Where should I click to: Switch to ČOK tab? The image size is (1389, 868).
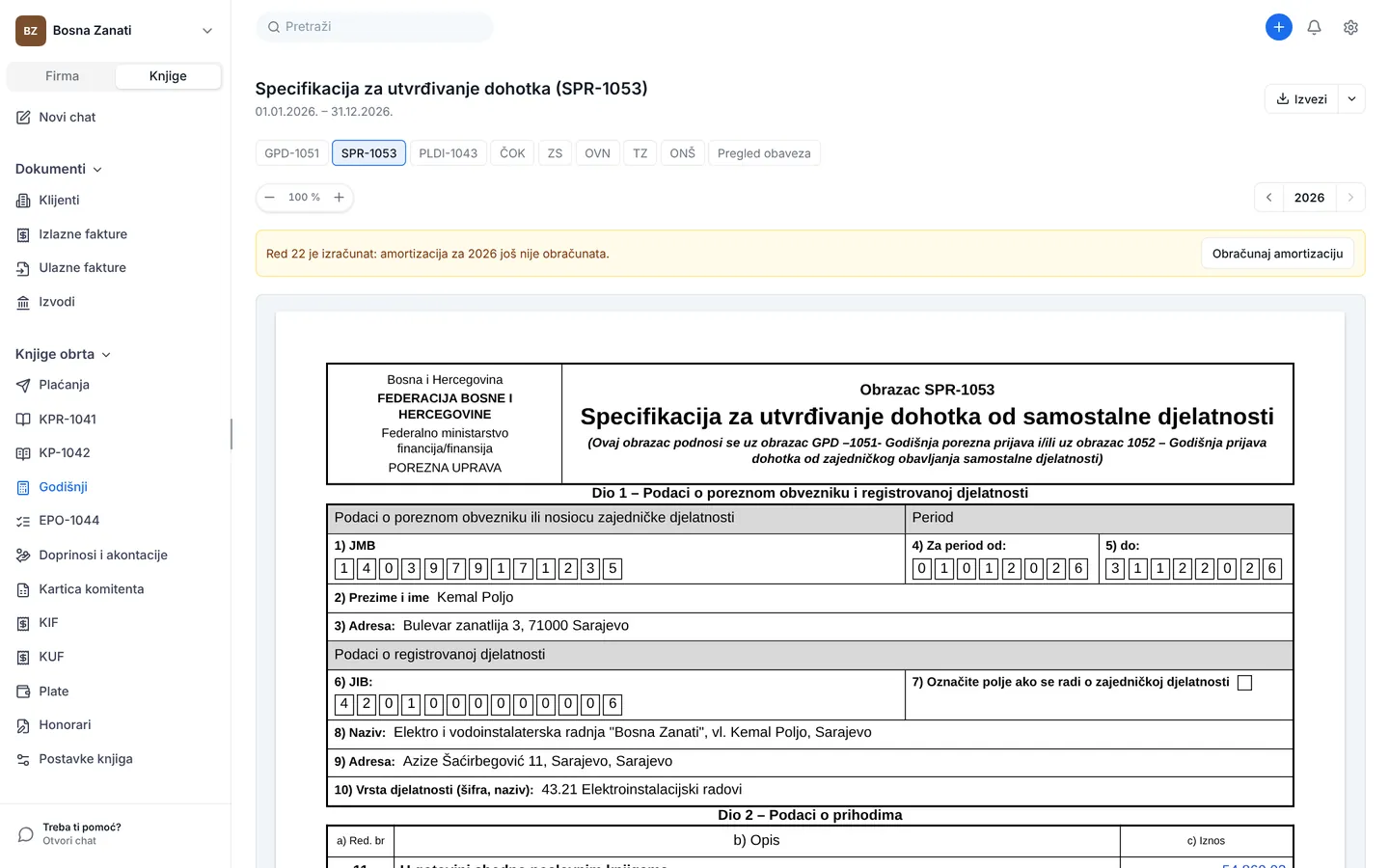512,153
